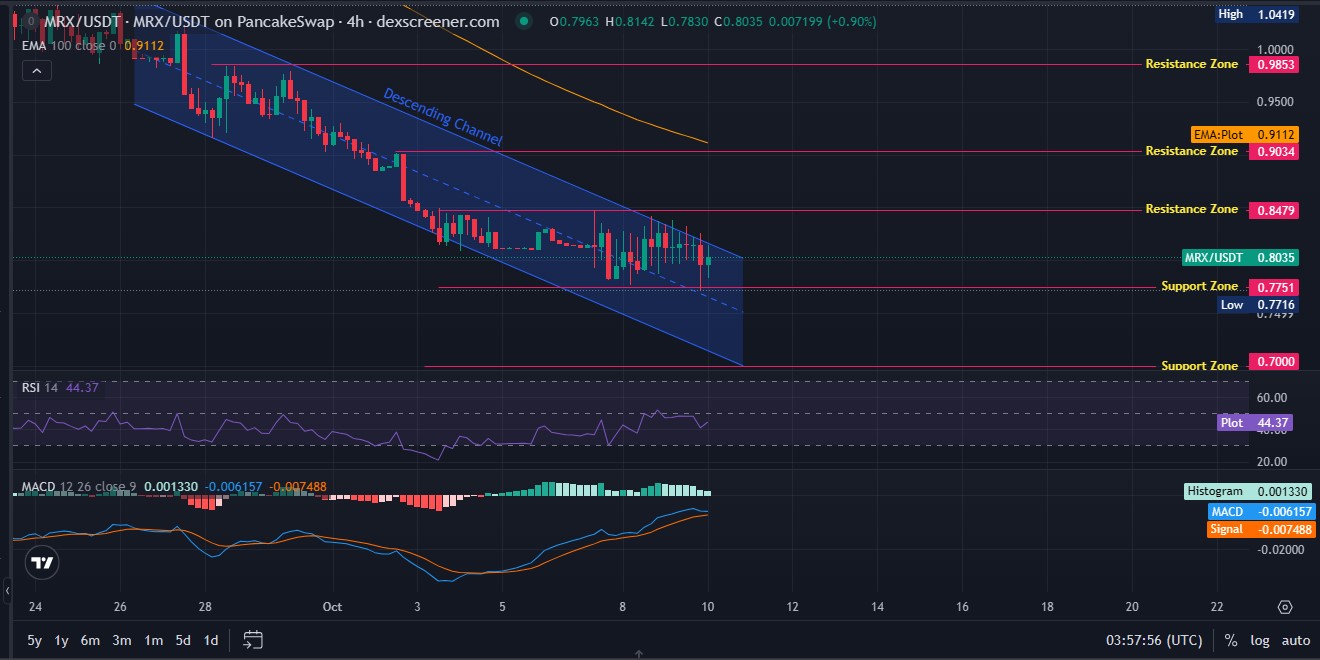Screen dimensions: 1320x660
Task: Click the 0.9034 resistance price label
Action: pos(1274,151)
